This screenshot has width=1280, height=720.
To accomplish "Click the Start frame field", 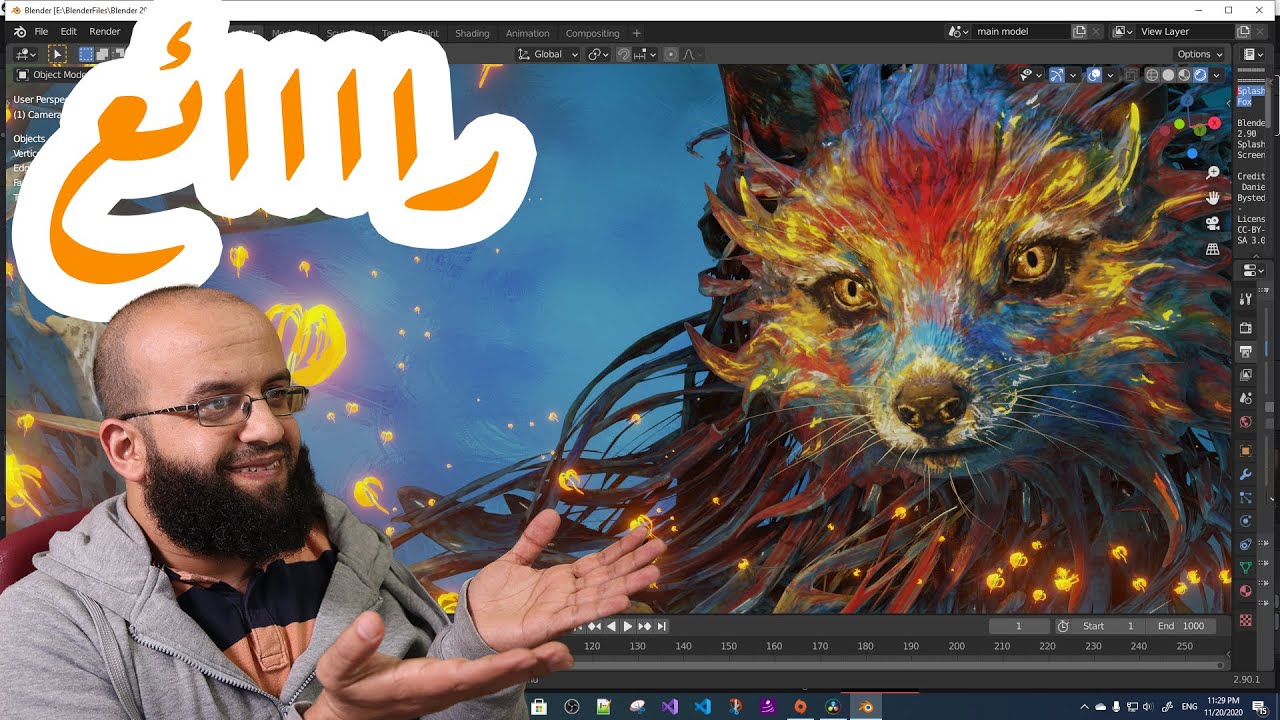I will (1109, 626).
